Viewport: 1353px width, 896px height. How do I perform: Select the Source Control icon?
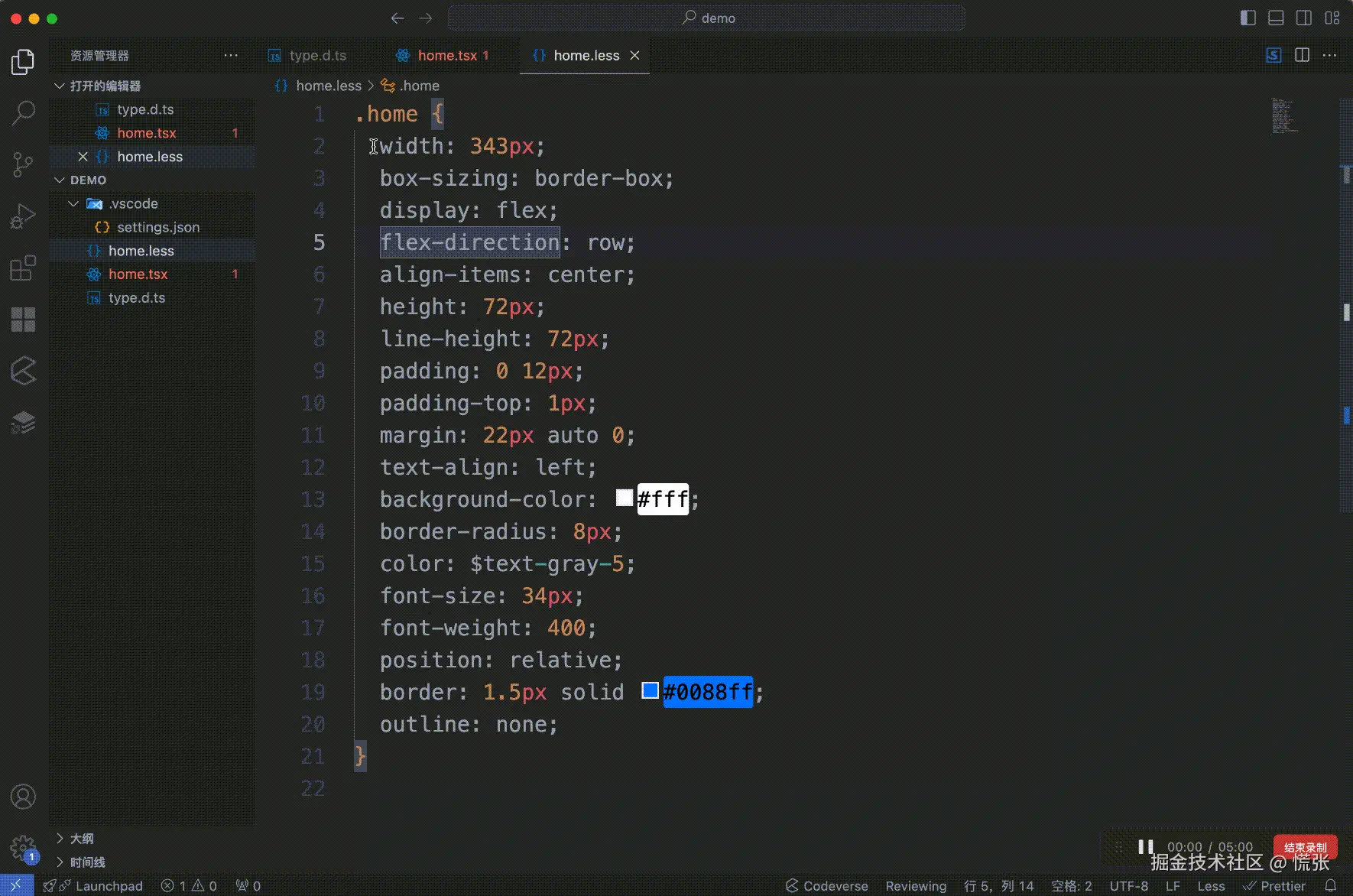(23, 164)
